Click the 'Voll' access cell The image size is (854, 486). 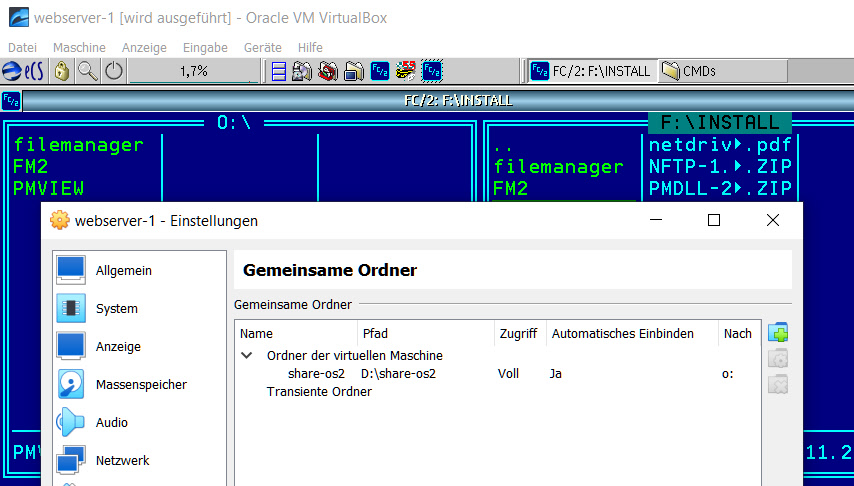(508, 374)
